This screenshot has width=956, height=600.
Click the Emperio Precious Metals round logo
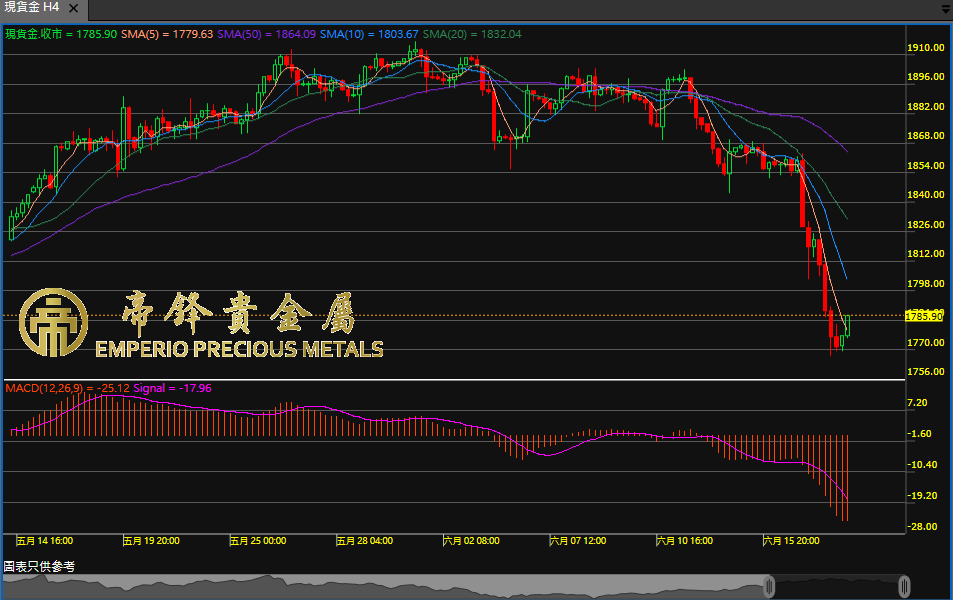coord(53,323)
